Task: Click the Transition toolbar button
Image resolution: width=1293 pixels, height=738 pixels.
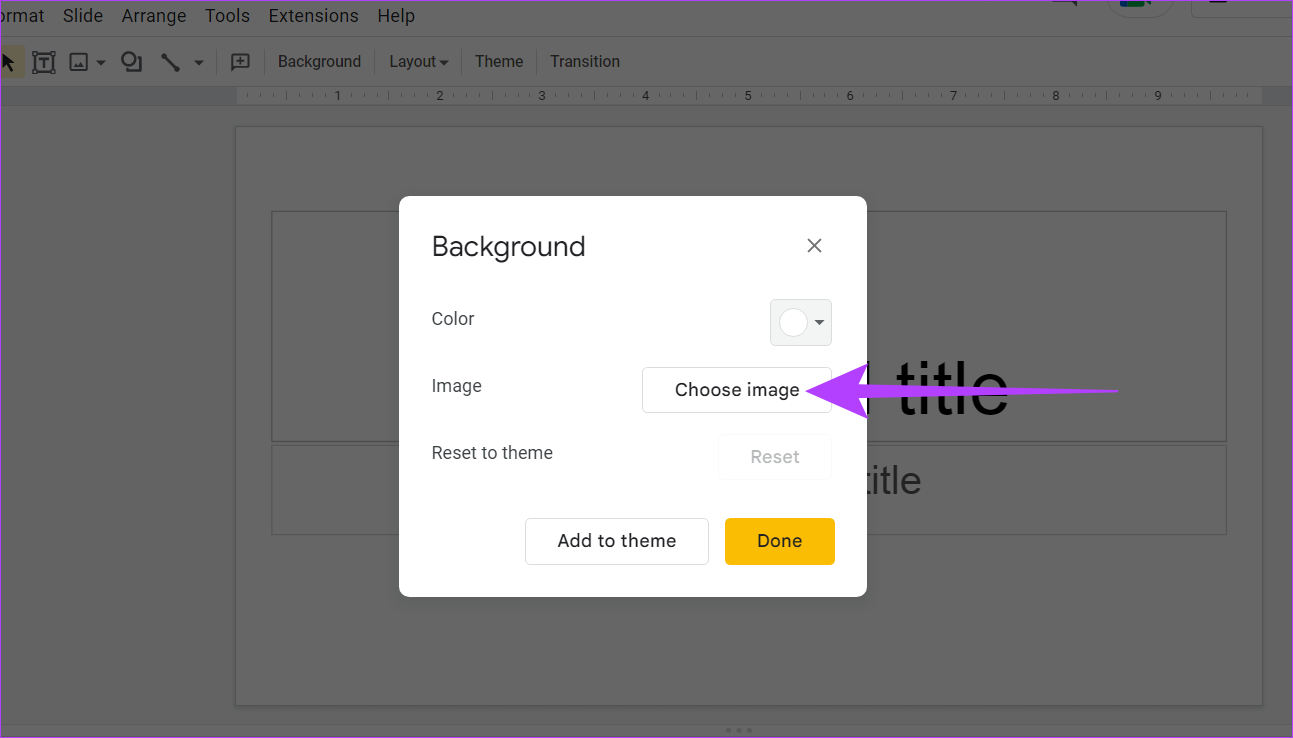Action: (585, 62)
